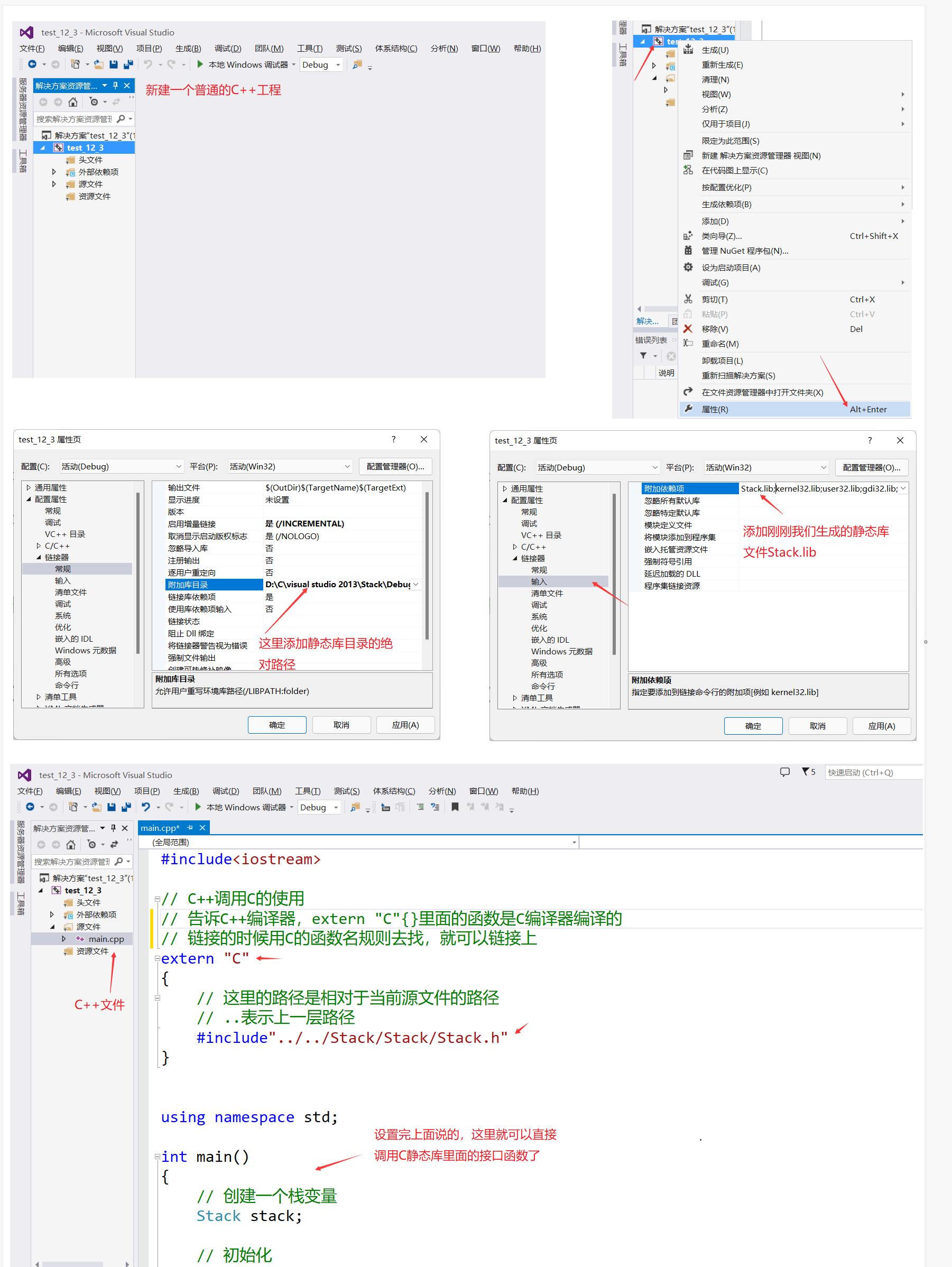Screen dimensions: 952x1267
Task: Click 配置管理器(O)... in 附加库目录 dialog
Action: [395, 466]
